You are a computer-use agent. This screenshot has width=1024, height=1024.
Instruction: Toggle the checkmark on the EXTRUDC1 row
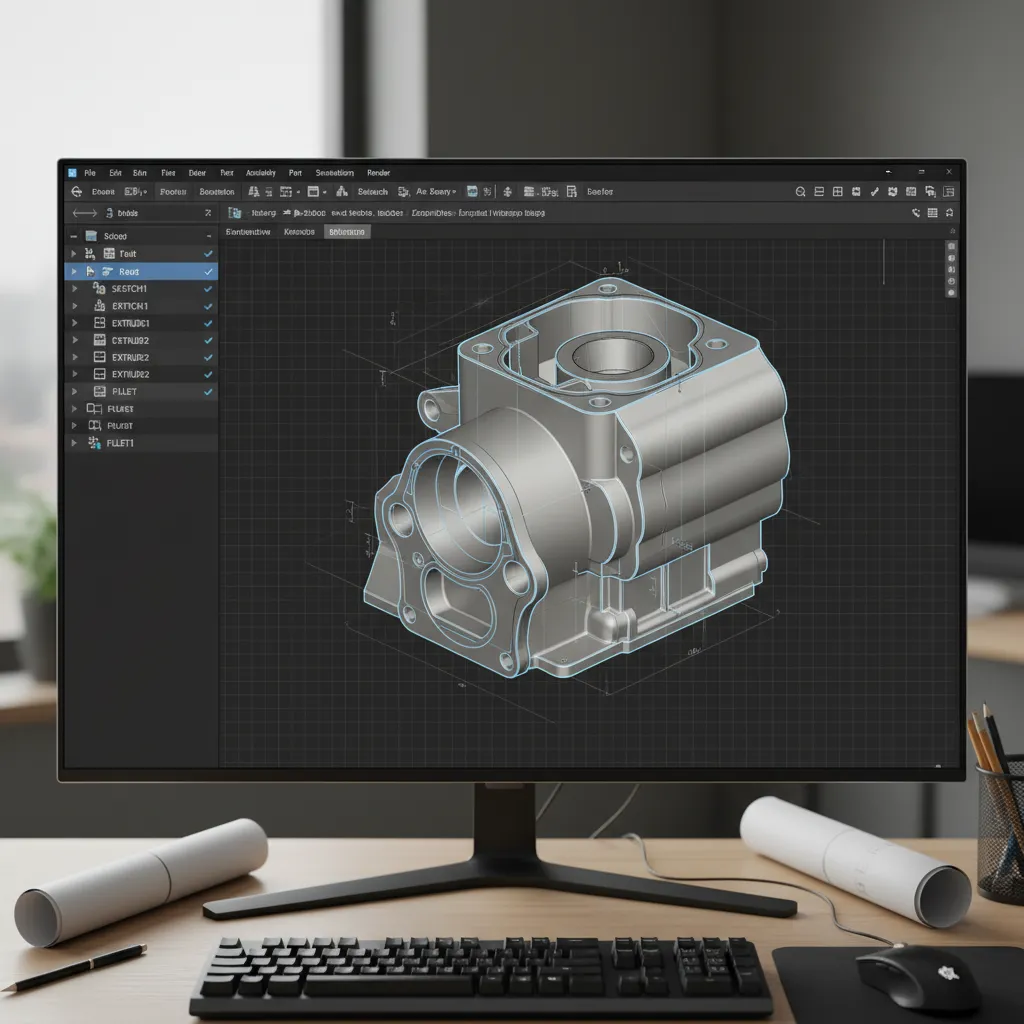208,324
